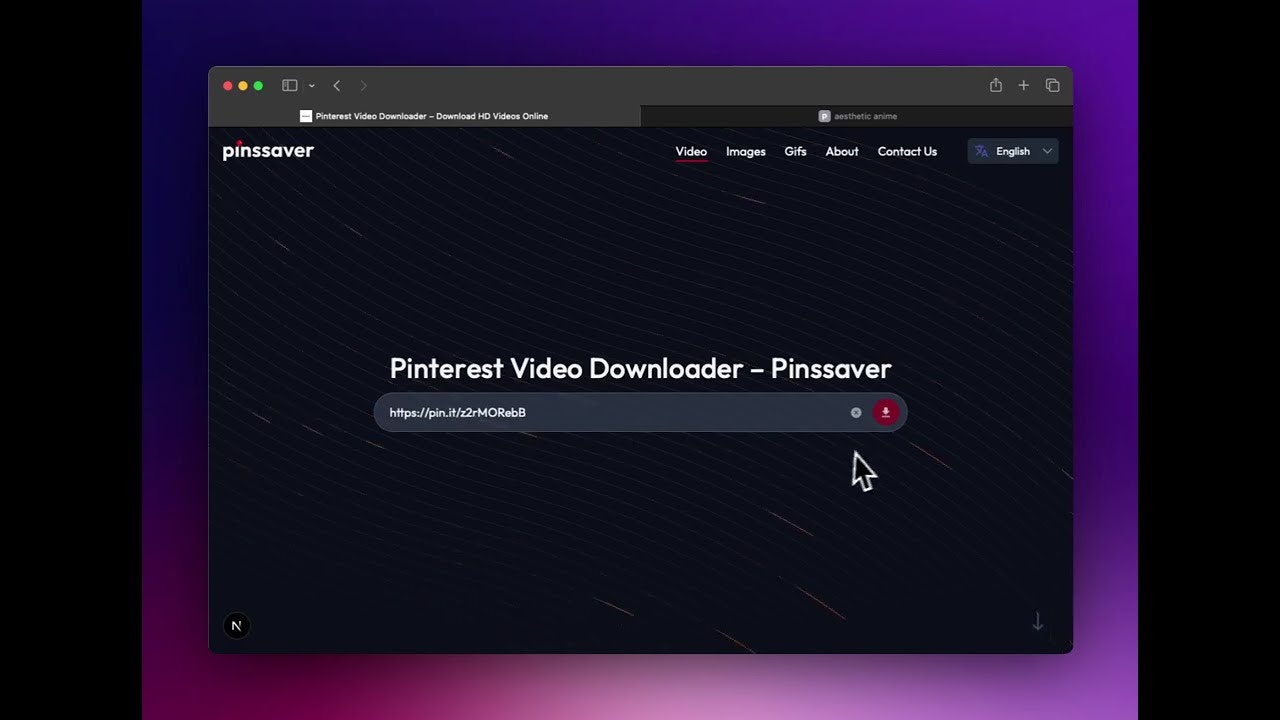1280x720 pixels.
Task: Open the English language dropdown
Action: tap(1013, 151)
